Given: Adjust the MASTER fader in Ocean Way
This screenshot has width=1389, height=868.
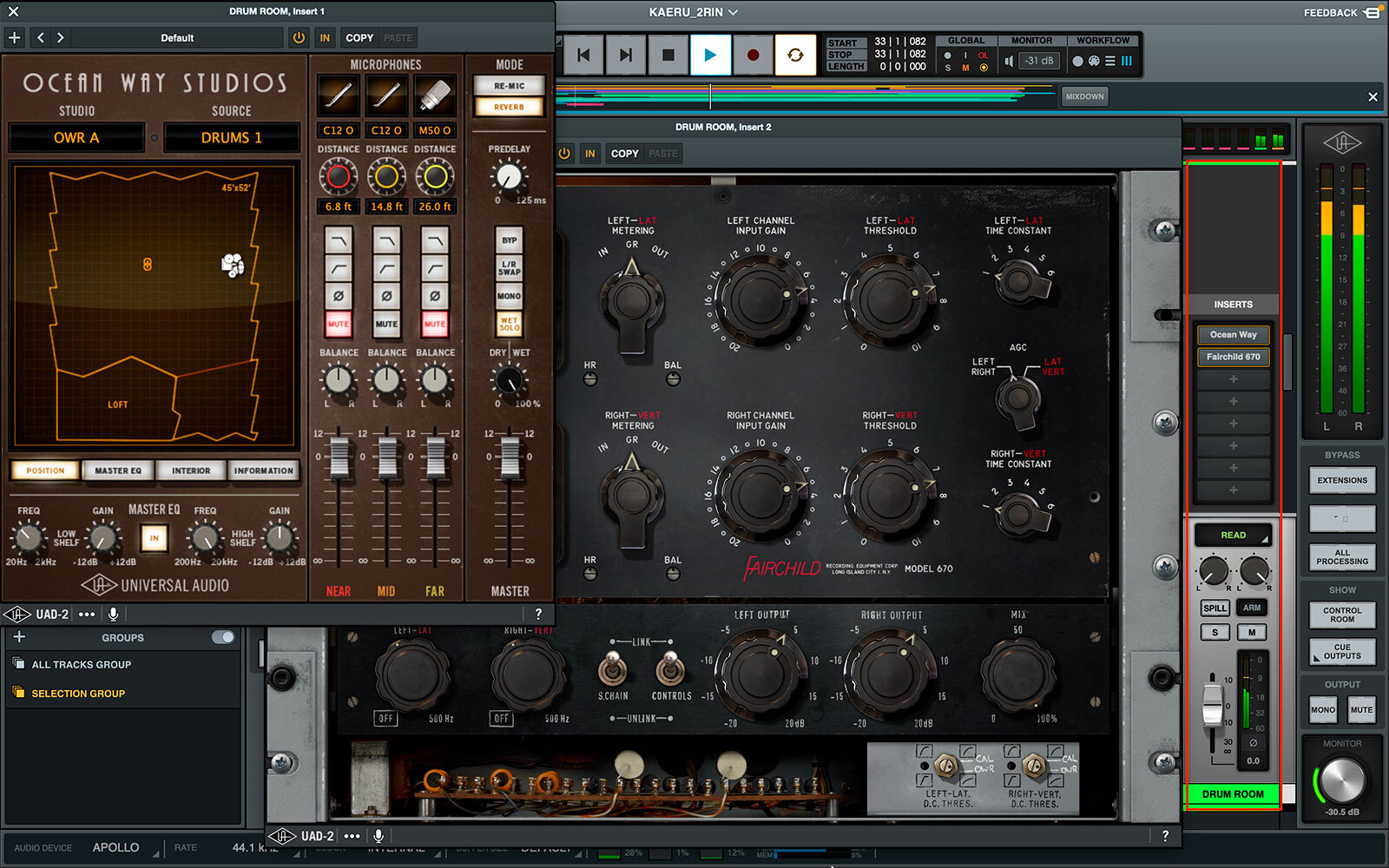Looking at the screenshot, I should tap(510, 456).
